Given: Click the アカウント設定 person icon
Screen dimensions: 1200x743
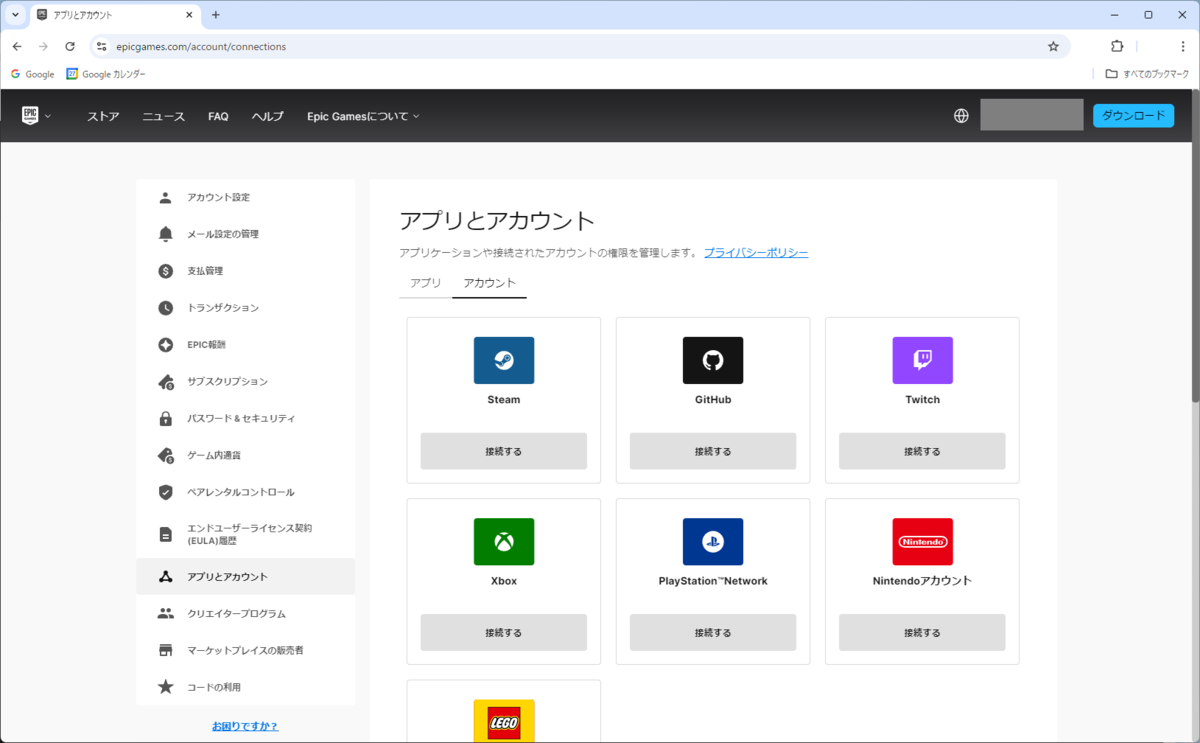Looking at the screenshot, I should point(166,197).
